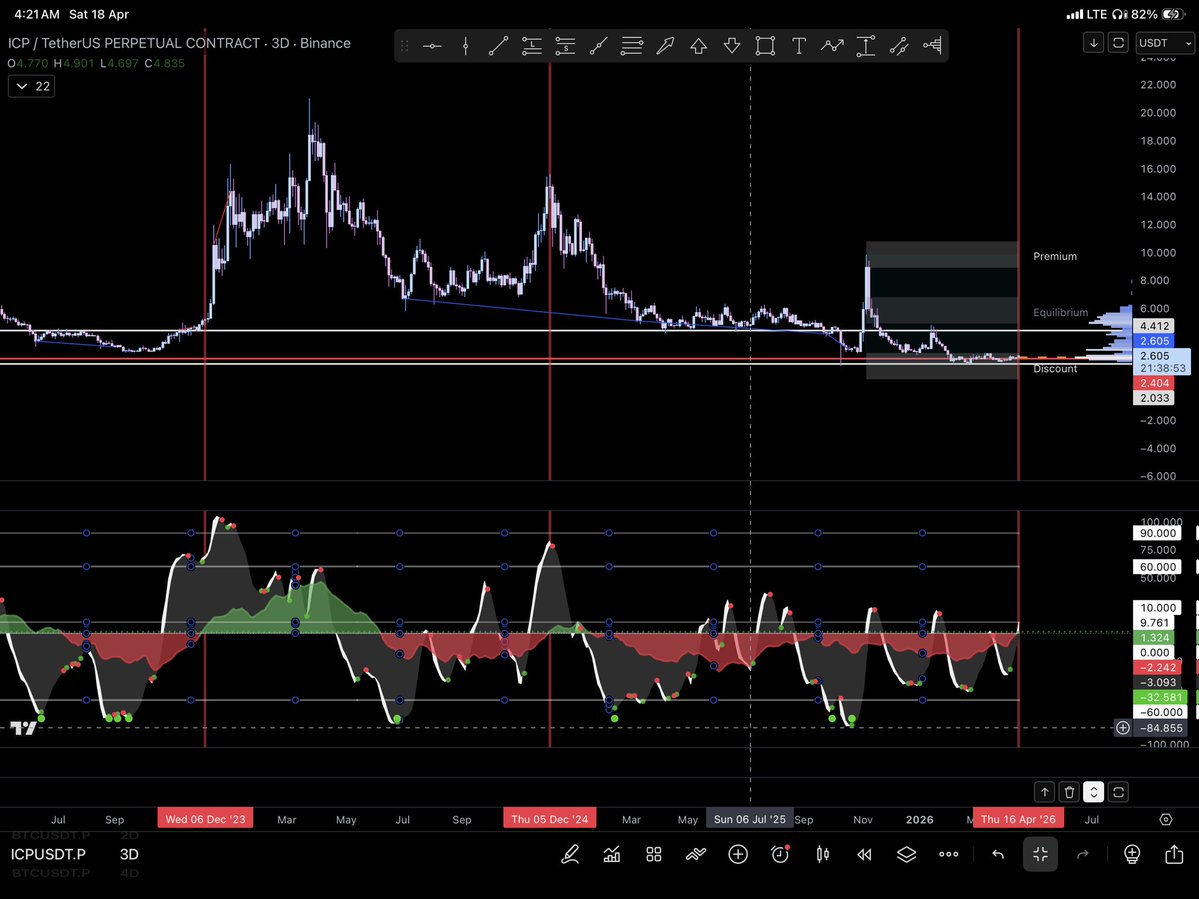
Task: Toggle pane maximize button above time axis
Action: pos(1093,792)
